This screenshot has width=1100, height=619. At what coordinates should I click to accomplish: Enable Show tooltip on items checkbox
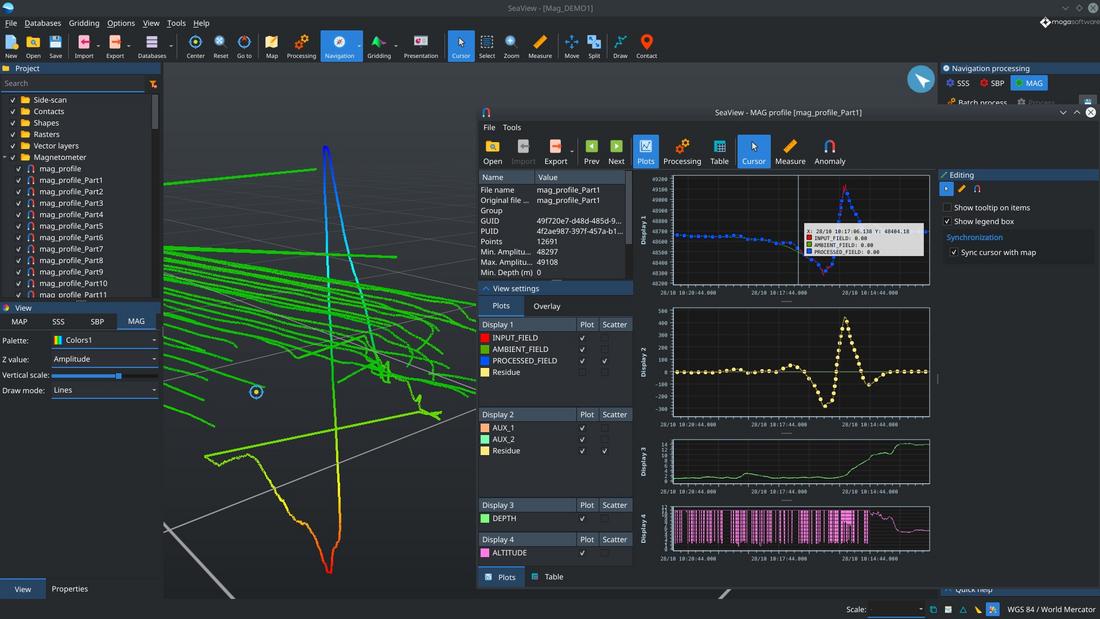click(947, 208)
